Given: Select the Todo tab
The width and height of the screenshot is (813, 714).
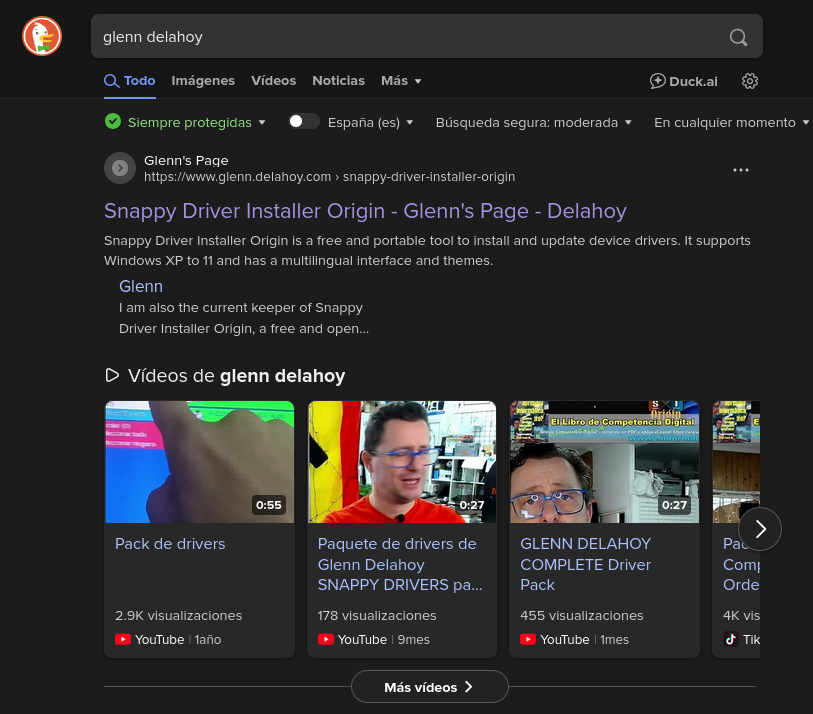Looking at the screenshot, I should [x=130, y=81].
